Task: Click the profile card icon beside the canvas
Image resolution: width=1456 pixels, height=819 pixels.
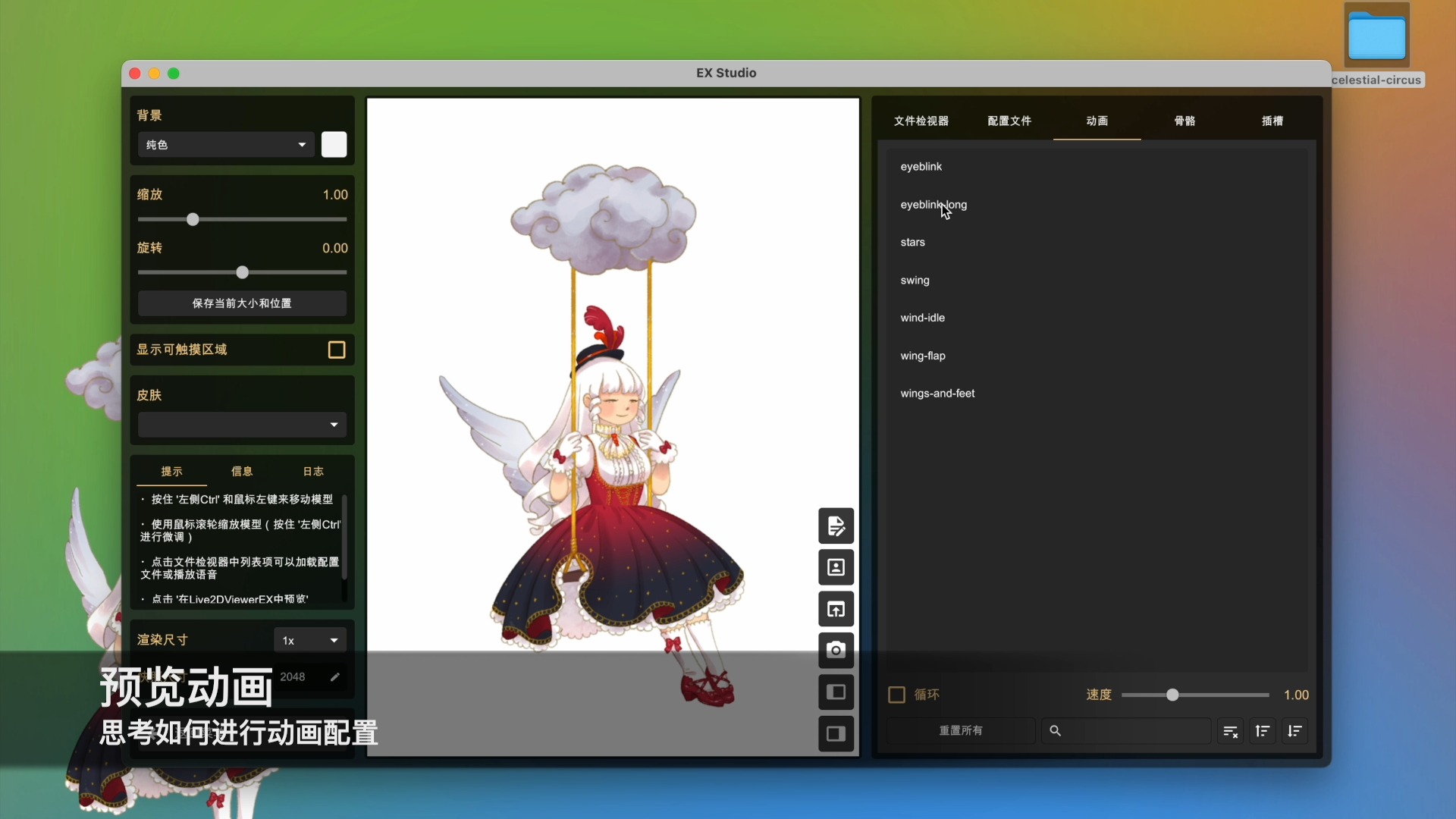Action: (x=836, y=567)
